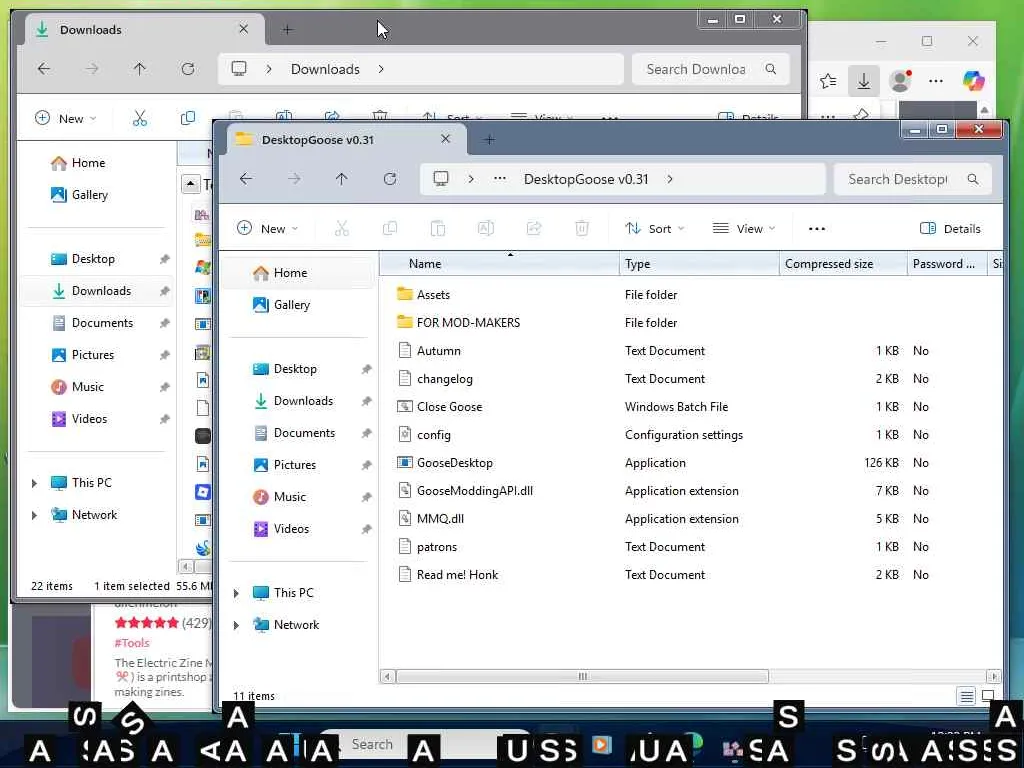Open browser downloads icon in Edge toolbar
This screenshot has width=1024, height=768.
click(x=863, y=81)
